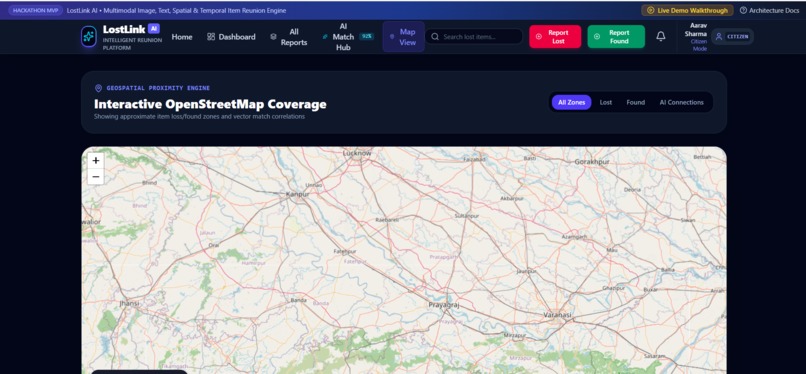Image resolution: width=806 pixels, height=374 pixels.
Task: Click the Geospatial Proximity Engine pin icon
Action: tap(98, 88)
